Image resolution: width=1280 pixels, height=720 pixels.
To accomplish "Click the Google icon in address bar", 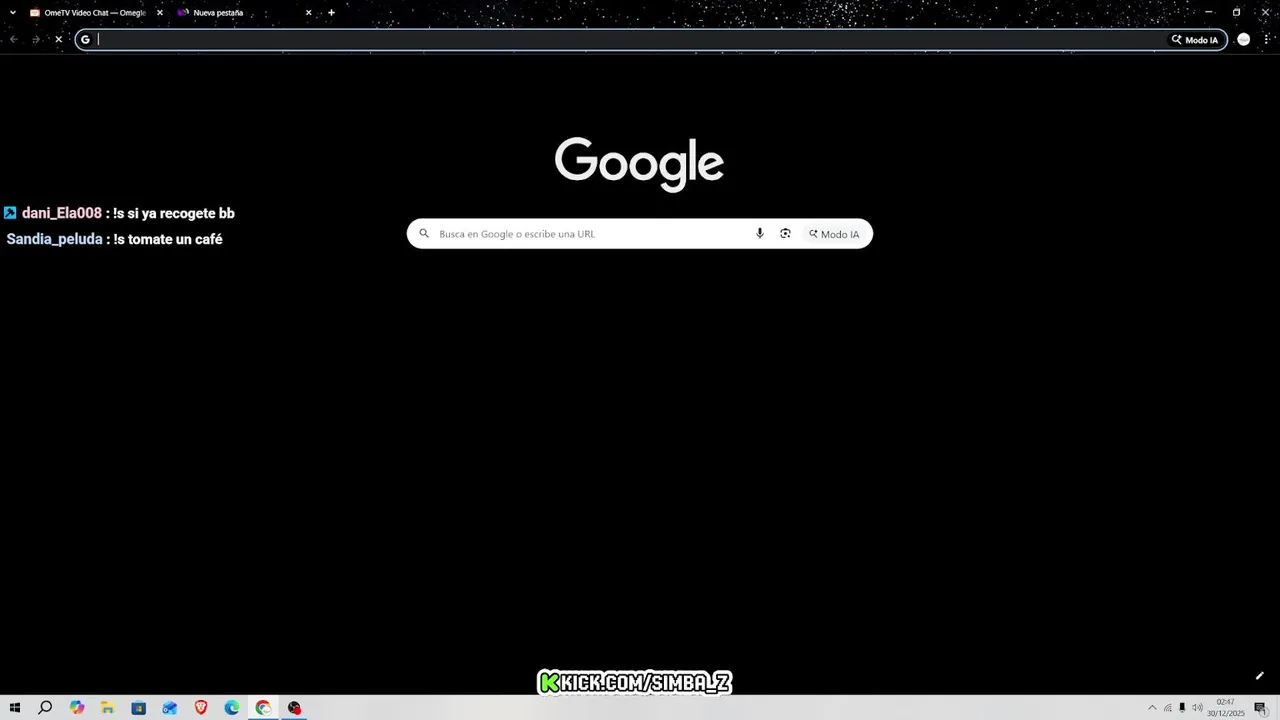I will tap(86, 40).
